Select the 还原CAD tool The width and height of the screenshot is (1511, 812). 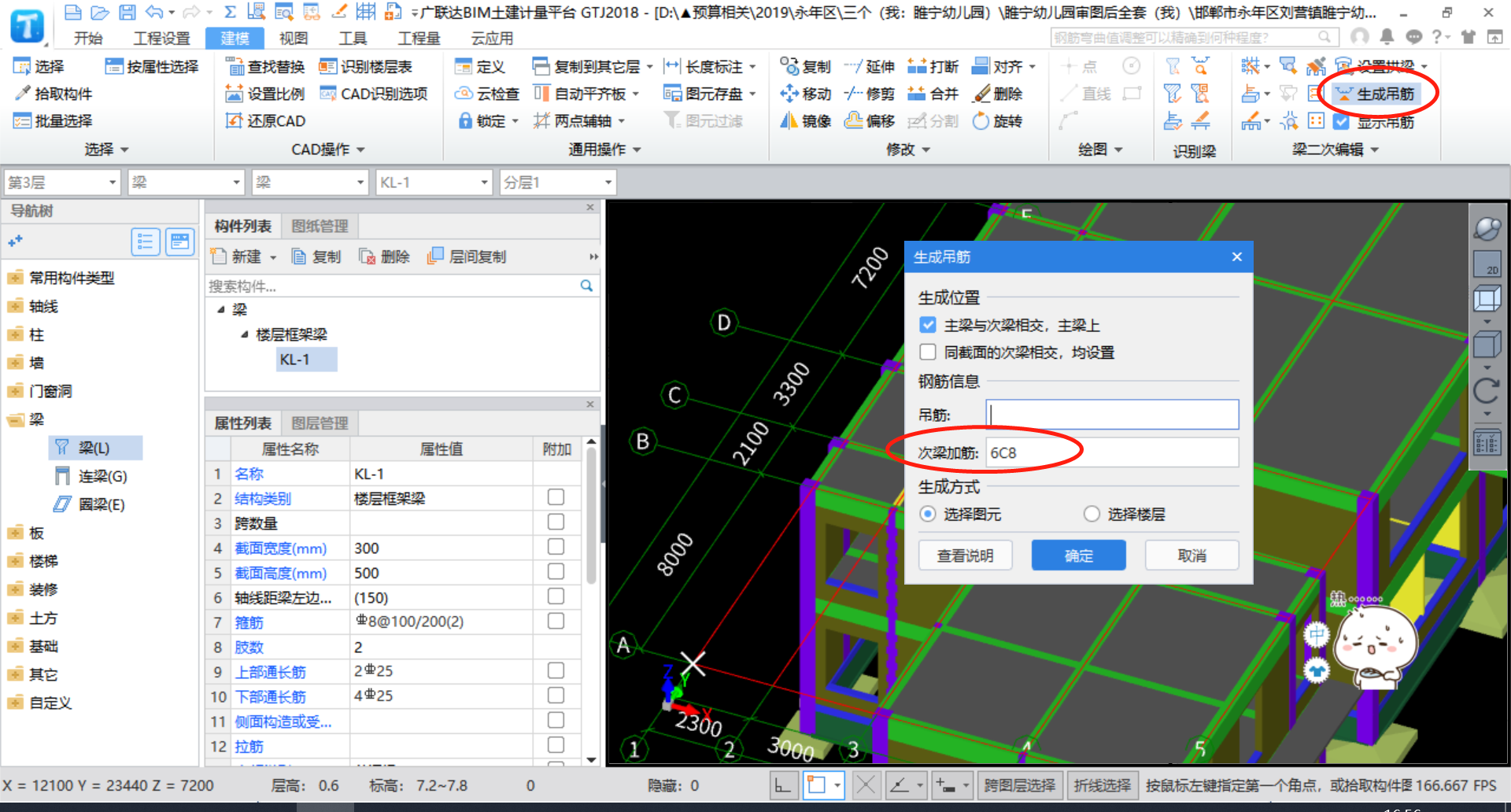(x=266, y=121)
